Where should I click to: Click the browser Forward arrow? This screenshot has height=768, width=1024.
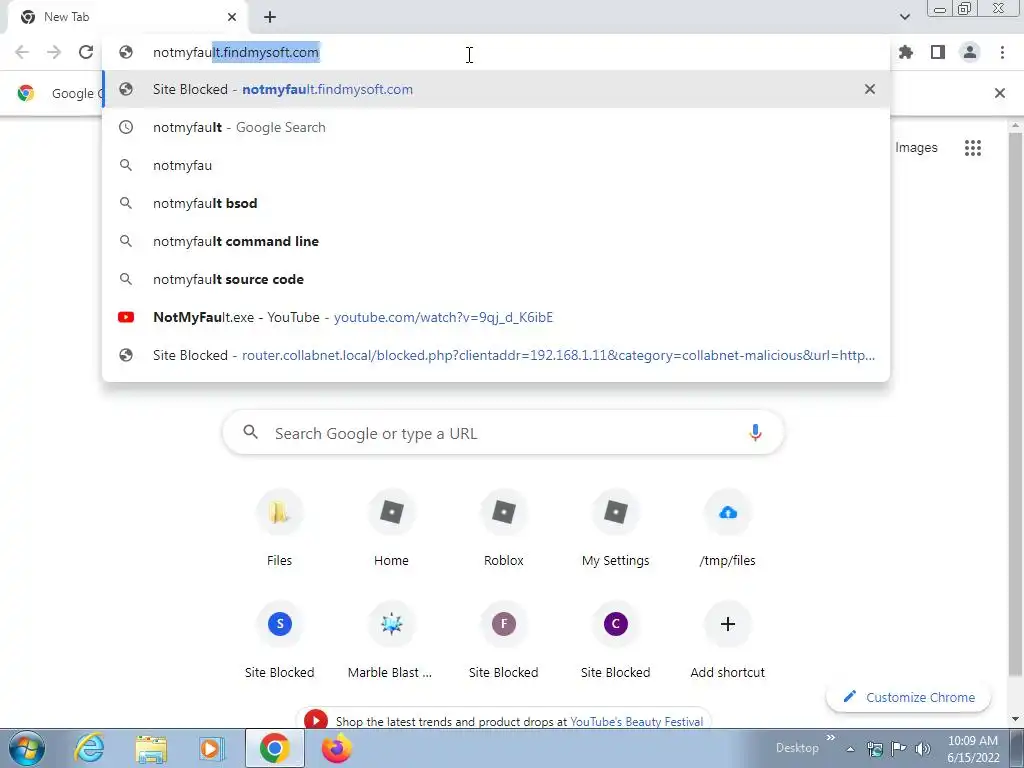(x=54, y=52)
